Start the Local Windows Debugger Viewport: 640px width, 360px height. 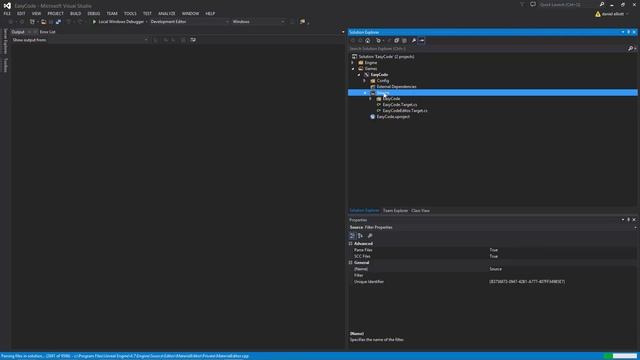coord(118,22)
